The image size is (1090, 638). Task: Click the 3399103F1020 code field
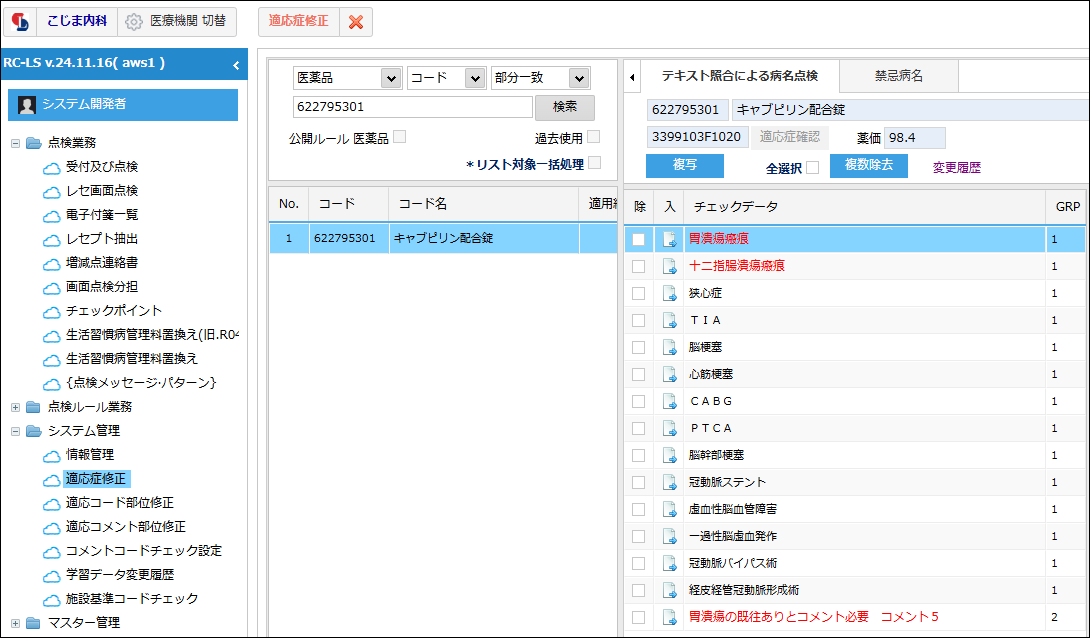(697, 137)
